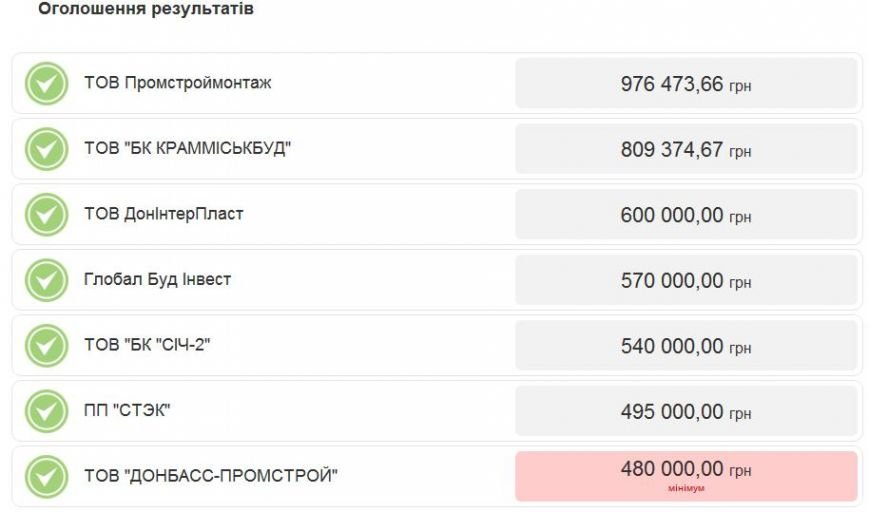Click the 976 473,66 грн bid amount
The height and width of the screenshot is (512, 869).
[686, 84]
